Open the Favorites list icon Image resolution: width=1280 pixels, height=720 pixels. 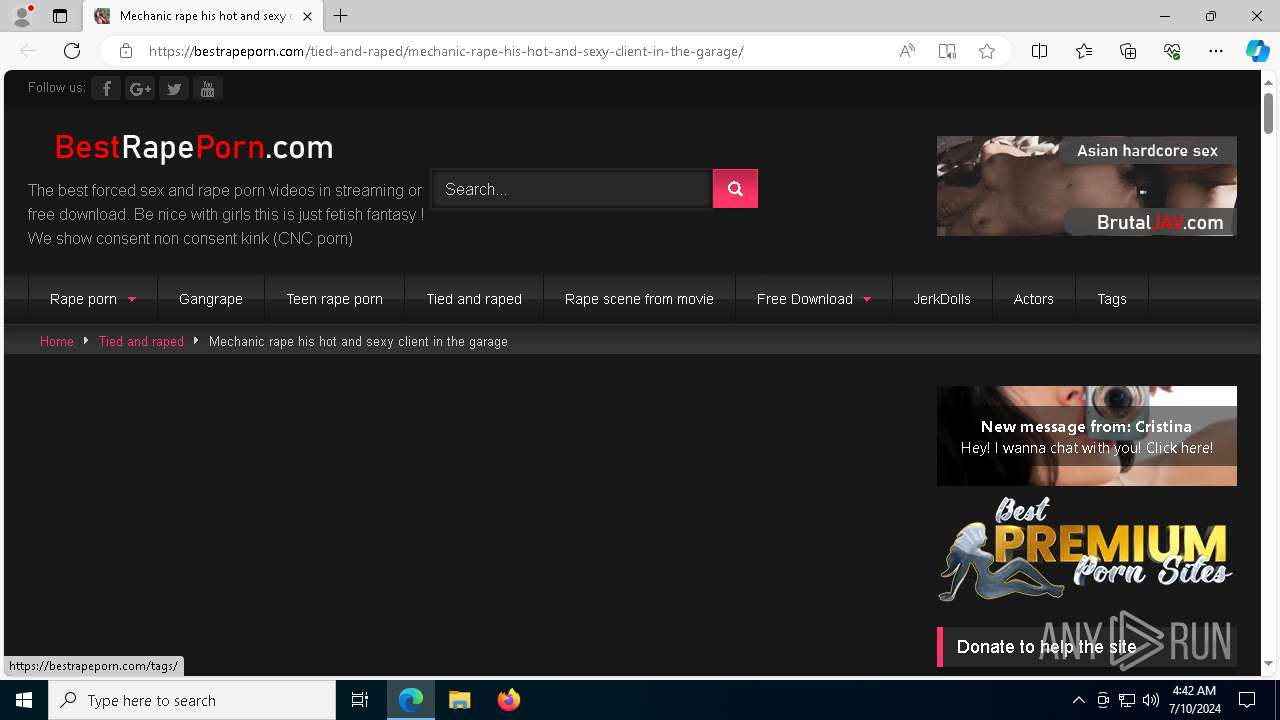tap(1084, 51)
